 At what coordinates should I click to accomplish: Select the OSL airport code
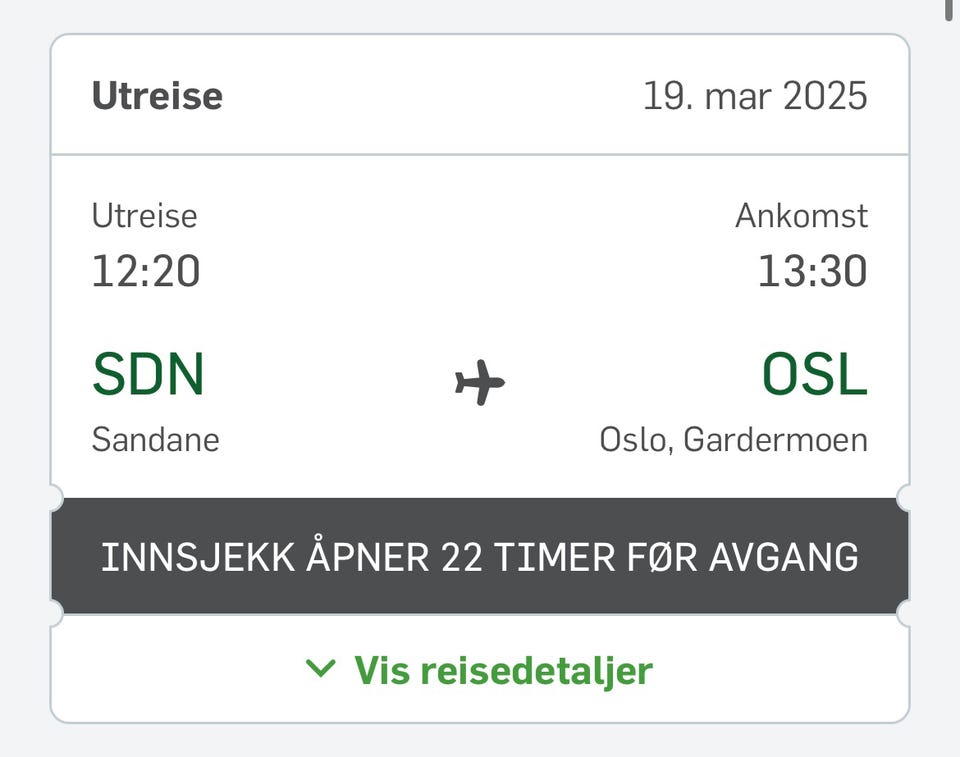(x=814, y=375)
